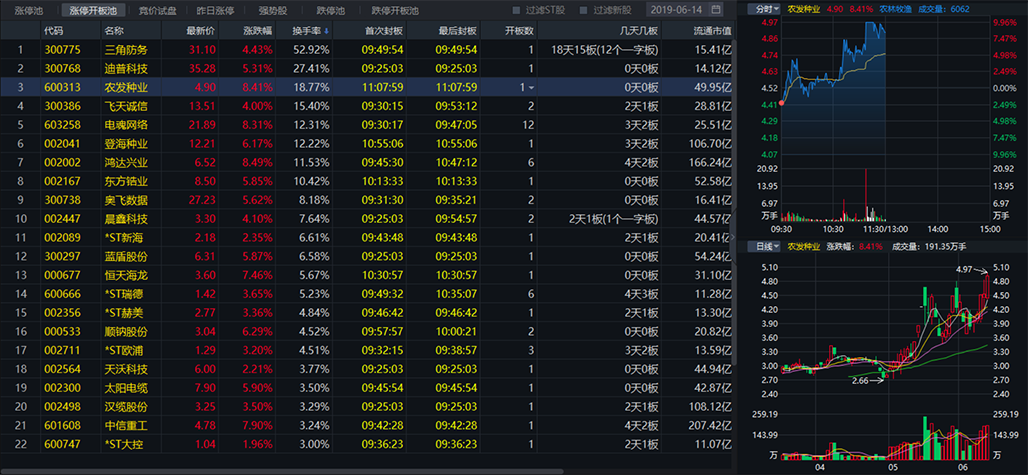
Task: Select the *ST赫美 stock row
Action: click(x=366, y=313)
